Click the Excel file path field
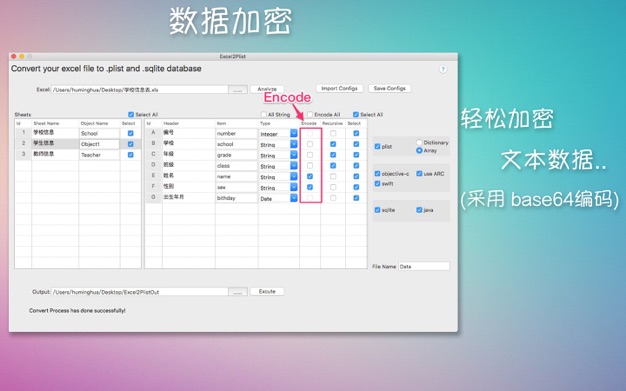The width and height of the screenshot is (626, 391). [139, 90]
